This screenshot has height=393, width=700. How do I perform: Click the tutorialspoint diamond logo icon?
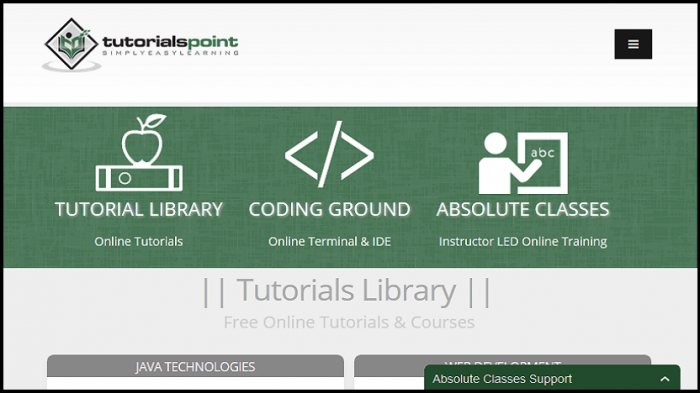click(71, 44)
